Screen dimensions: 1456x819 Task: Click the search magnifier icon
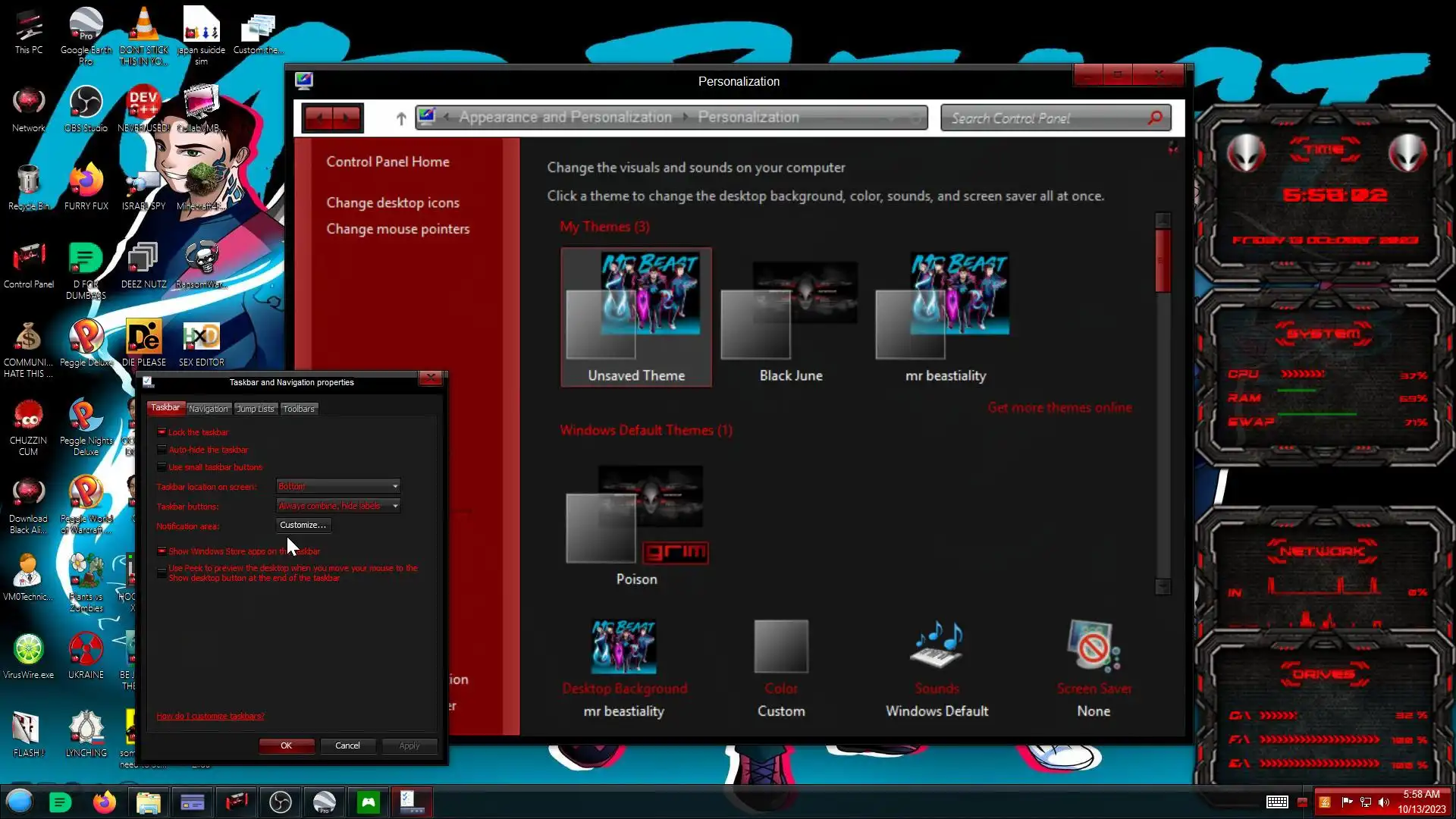click(1155, 118)
